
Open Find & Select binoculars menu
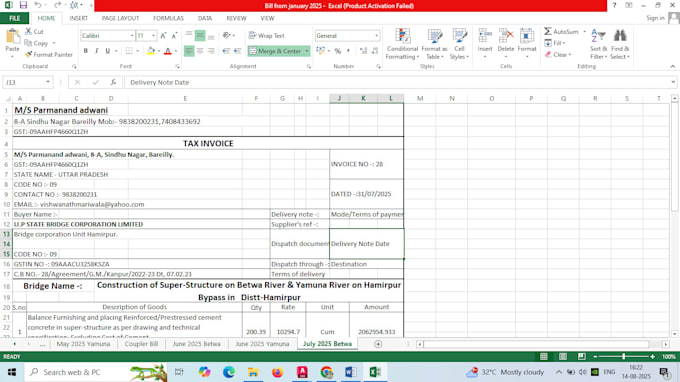click(x=620, y=44)
